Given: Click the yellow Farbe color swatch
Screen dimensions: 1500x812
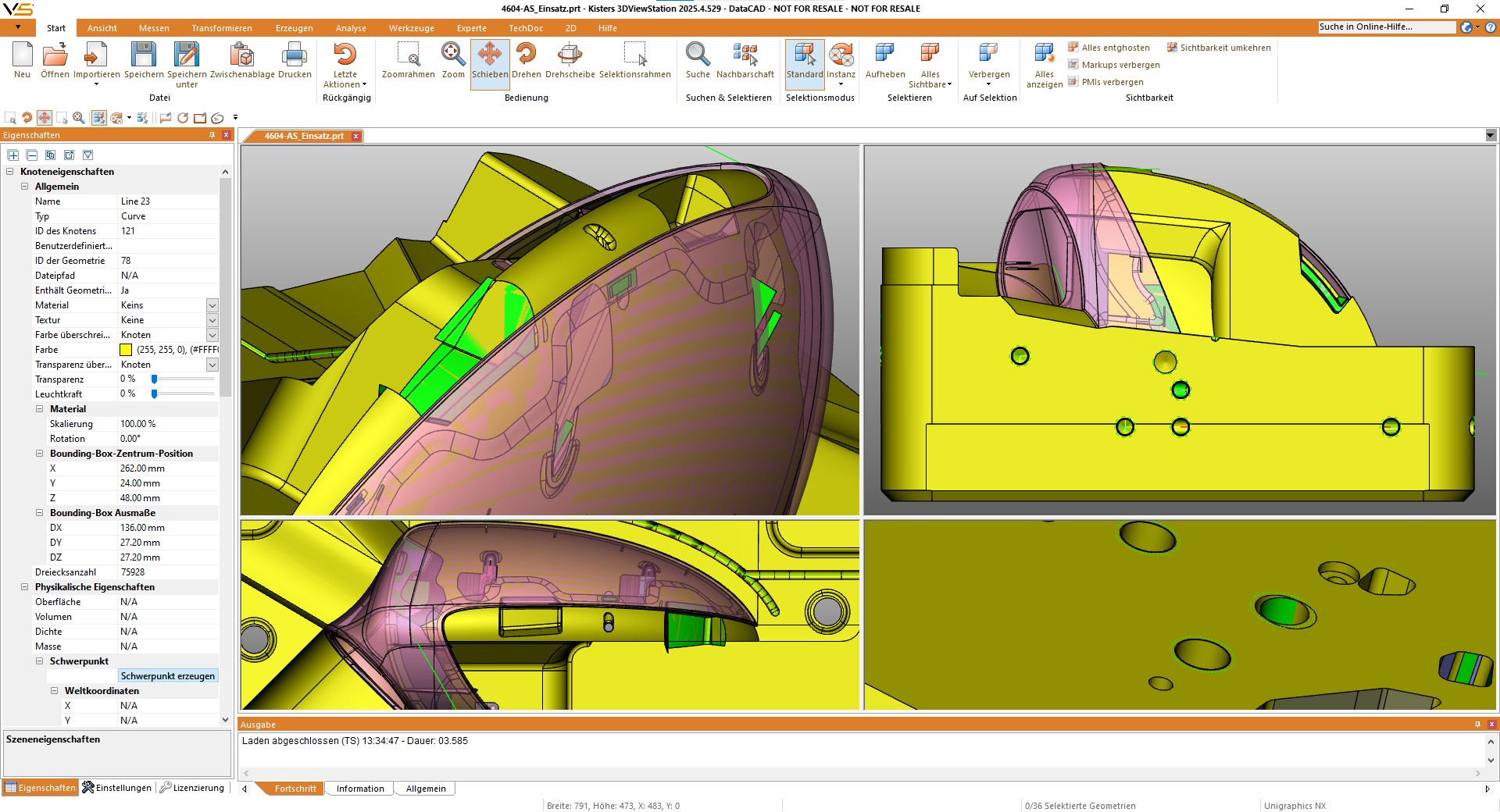Looking at the screenshot, I should (x=126, y=350).
